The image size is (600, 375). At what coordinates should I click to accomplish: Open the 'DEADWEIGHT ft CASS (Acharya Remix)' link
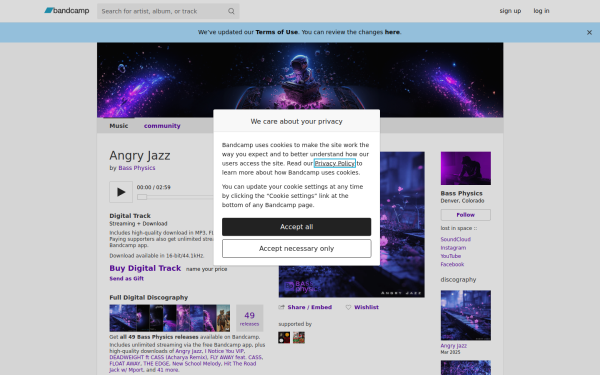click(158, 357)
